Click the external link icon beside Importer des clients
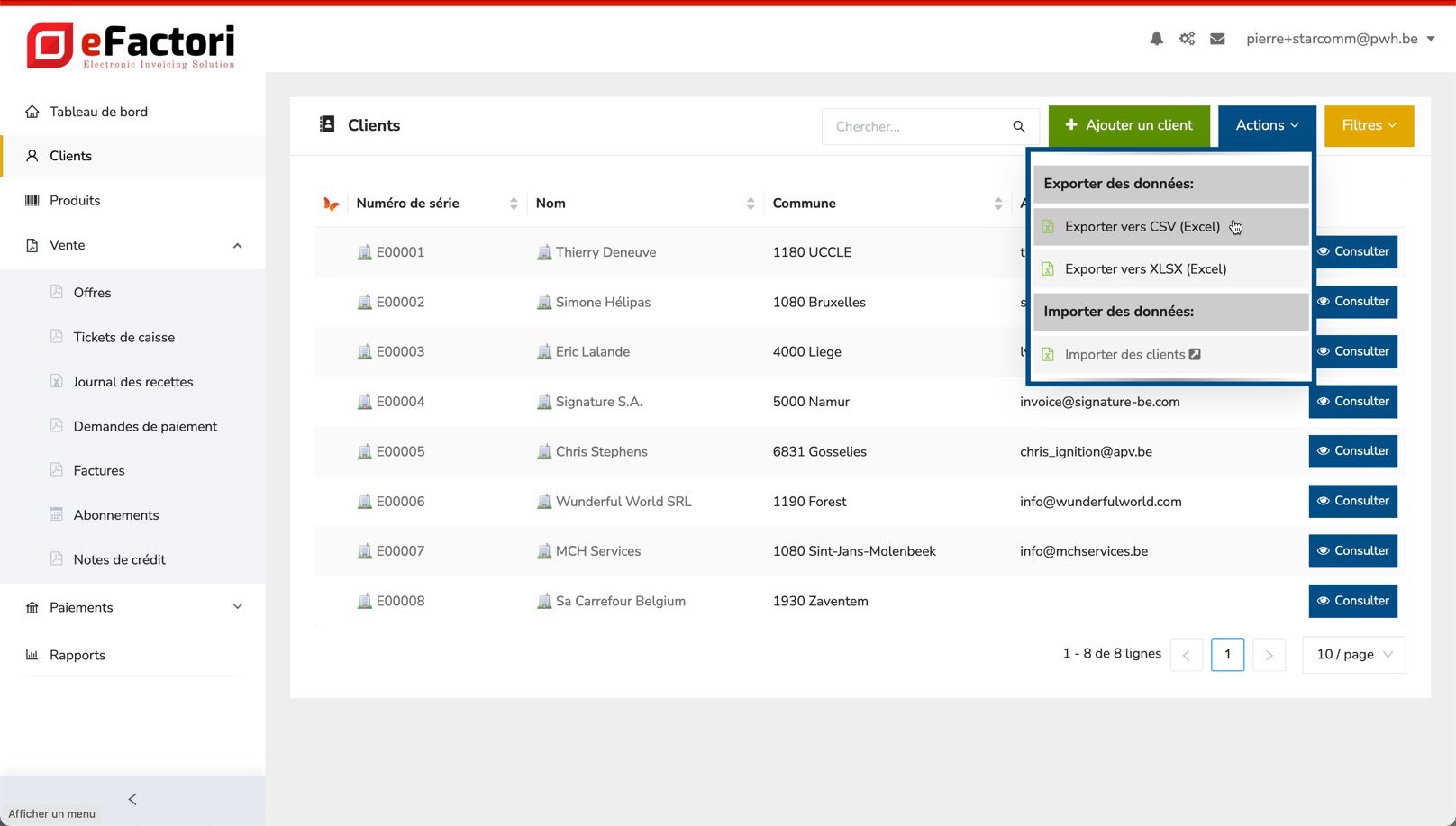This screenshot has width=1456, height=826. point(1195,354)
